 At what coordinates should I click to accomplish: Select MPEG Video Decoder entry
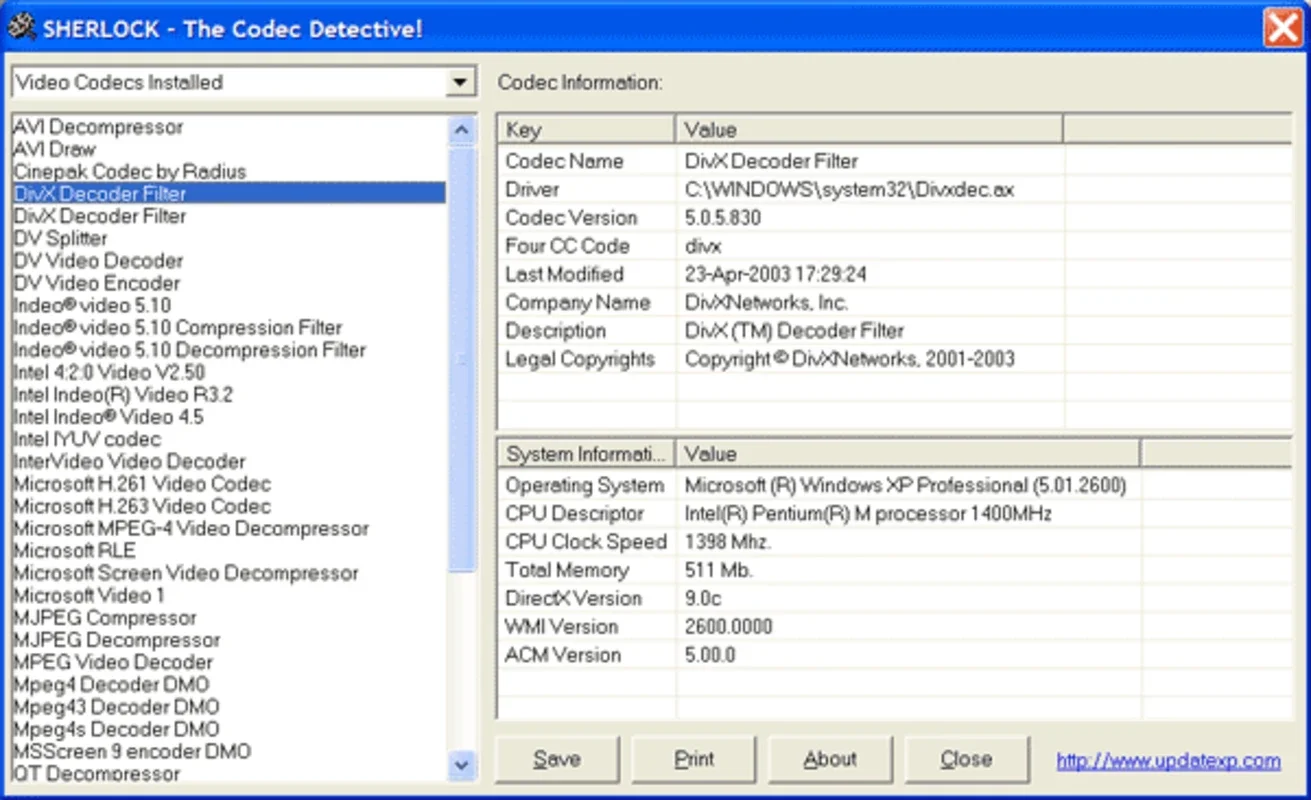pyautogui.click(x=229, y=662)
